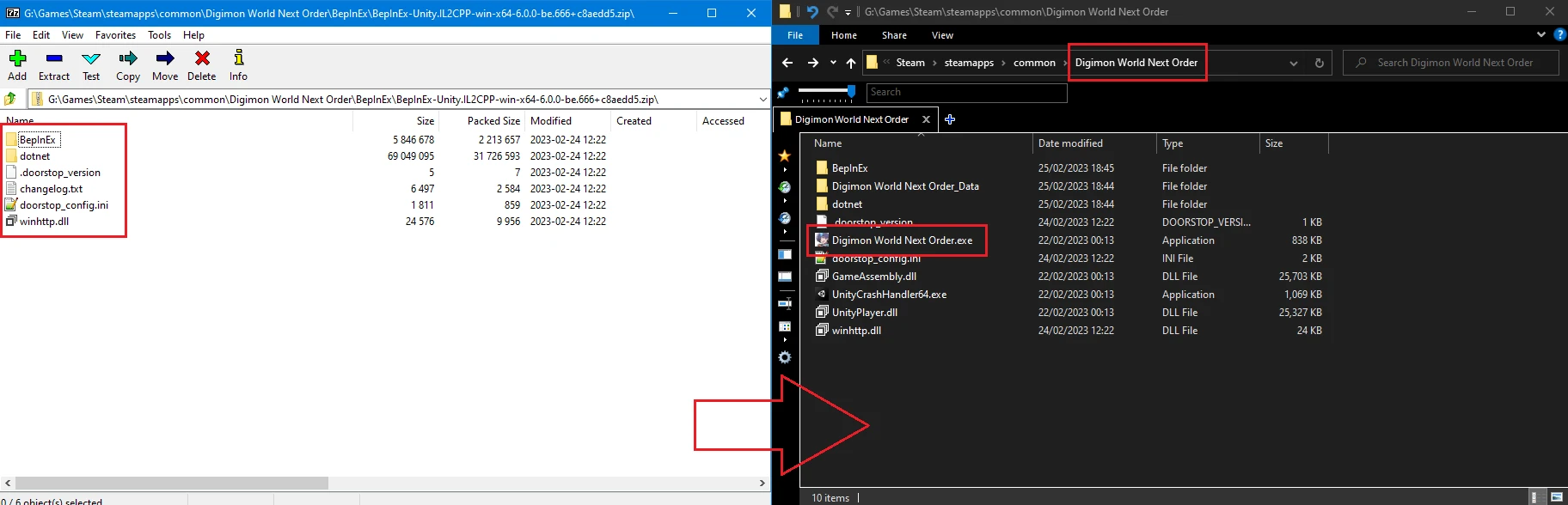Viewport: 1568px width, 505px height.
Task: Add a new Explorer tab with plus icon
Action: [x=950, y=119]
